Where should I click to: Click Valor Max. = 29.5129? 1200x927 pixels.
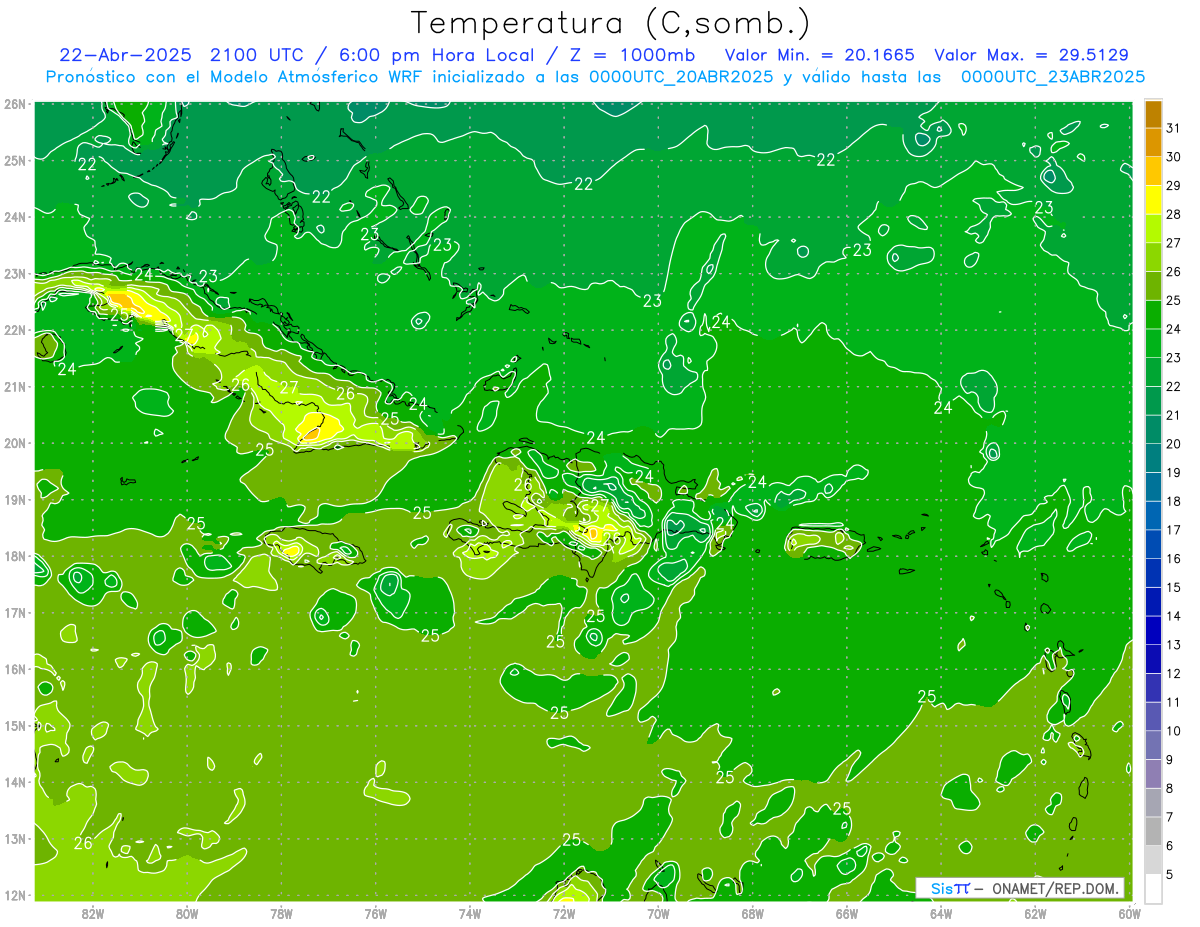coord(1032,55)
